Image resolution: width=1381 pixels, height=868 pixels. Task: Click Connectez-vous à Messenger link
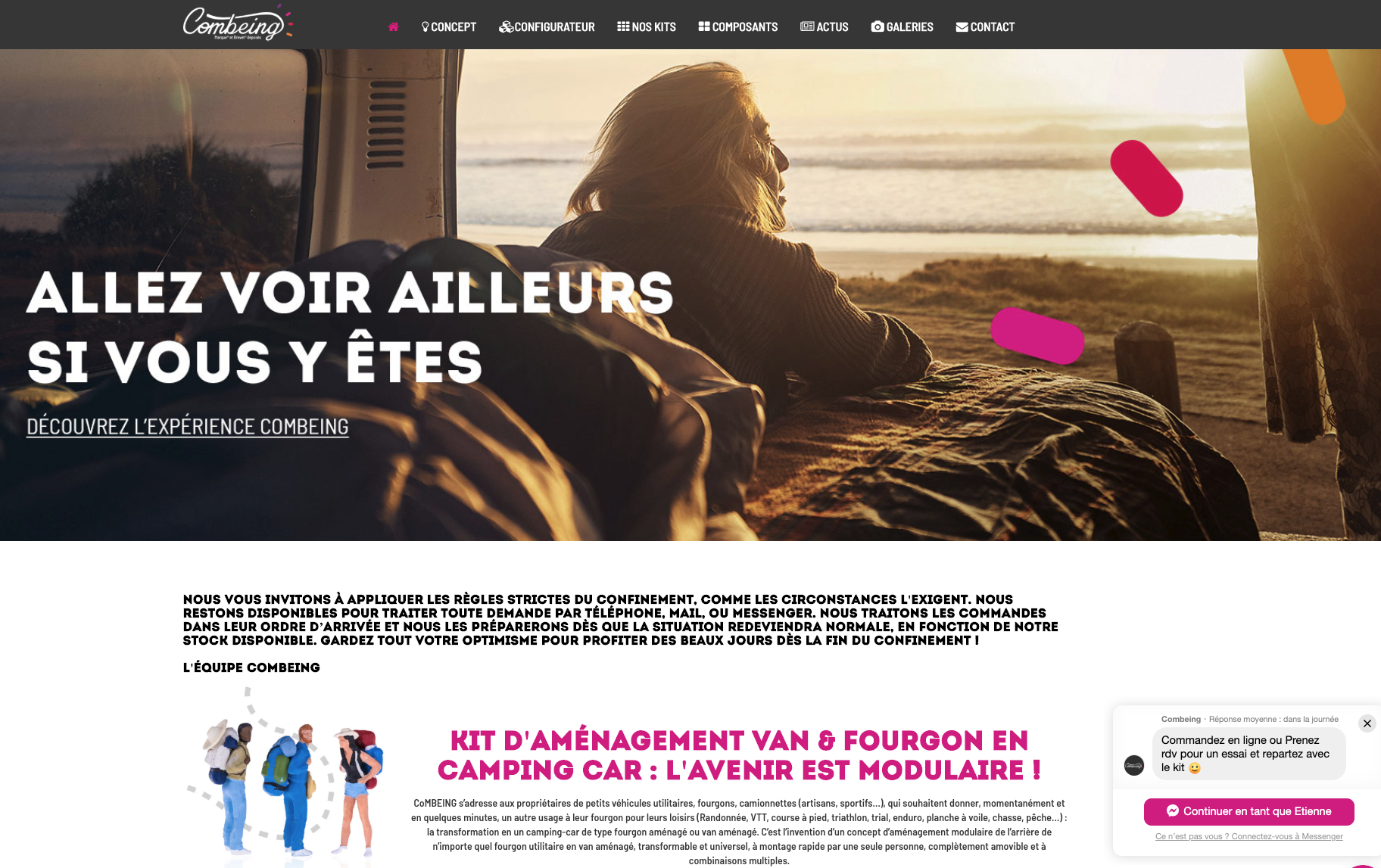(x=1287, y=837)
